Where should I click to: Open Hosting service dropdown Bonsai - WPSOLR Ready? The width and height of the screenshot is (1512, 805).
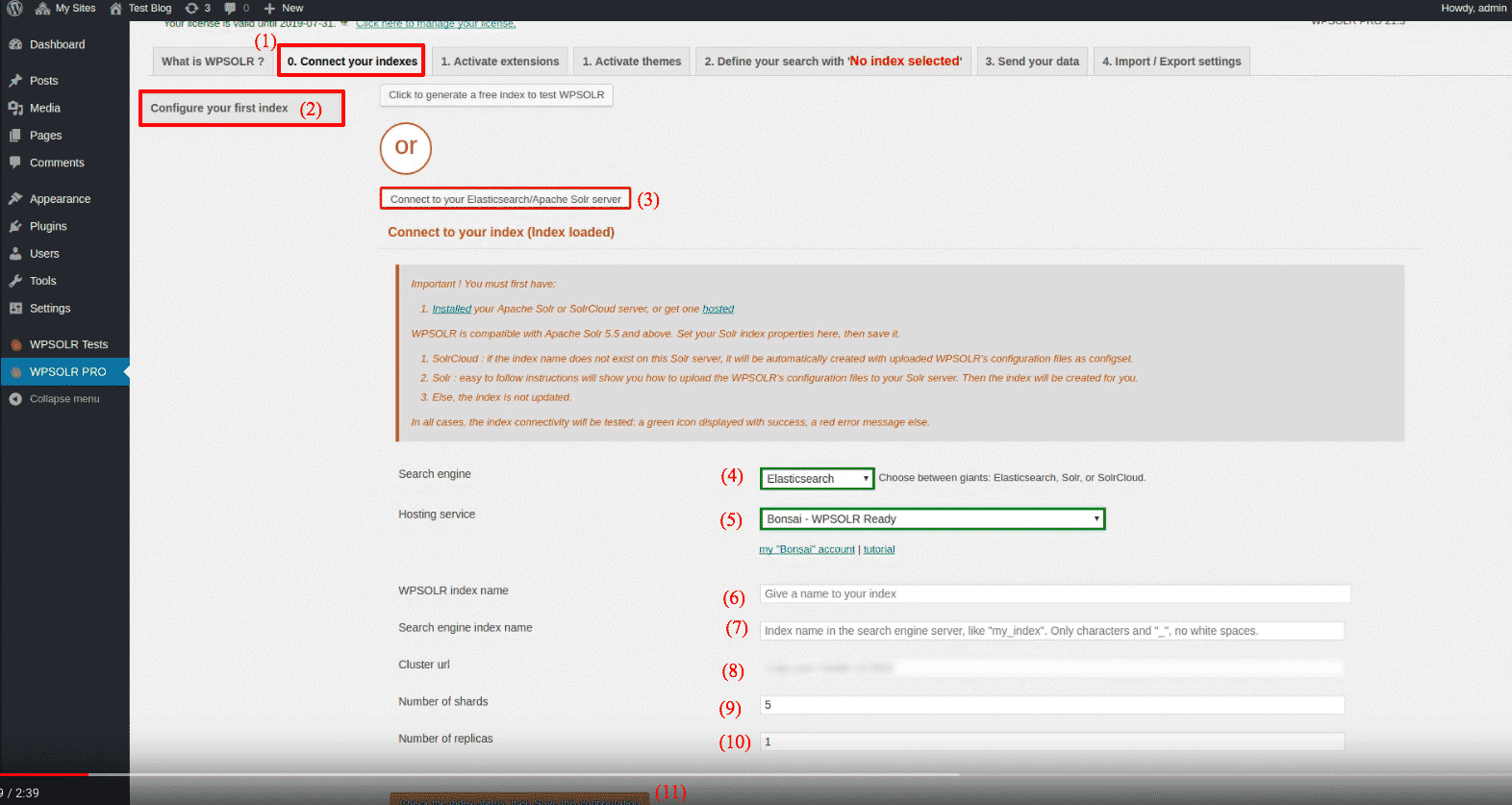pos(933,519)
